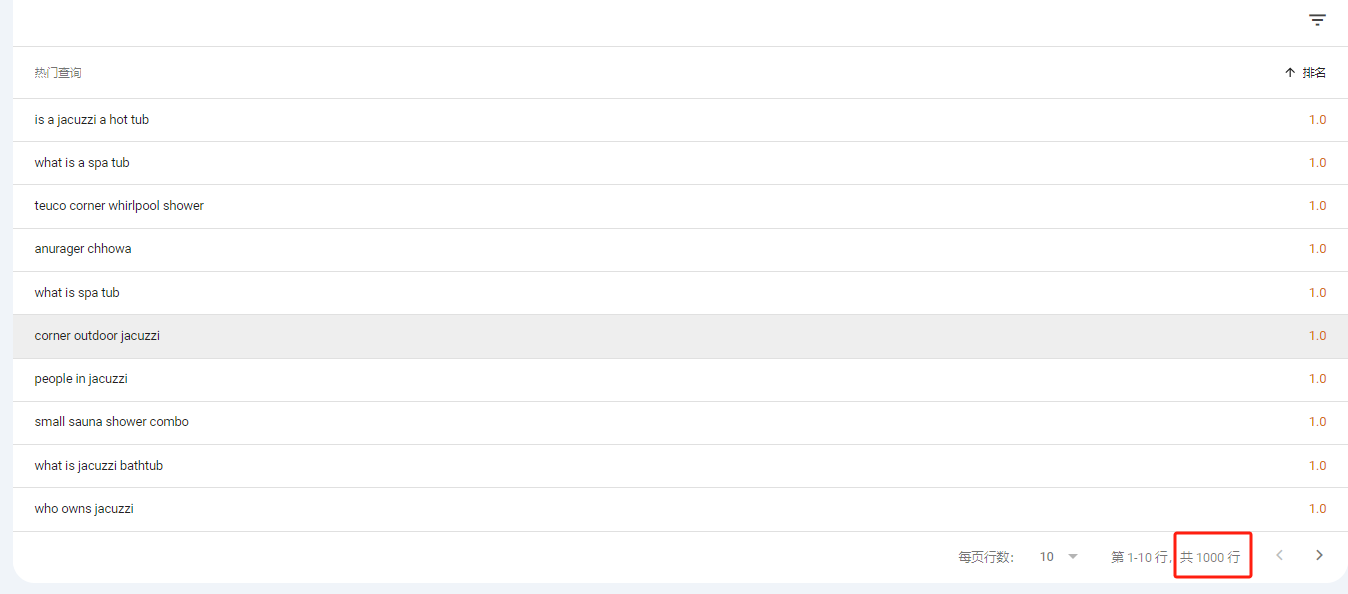Select the 'anurager chhowa' query row
Viewport: 1348px width, 594px height.
(680, 249)
